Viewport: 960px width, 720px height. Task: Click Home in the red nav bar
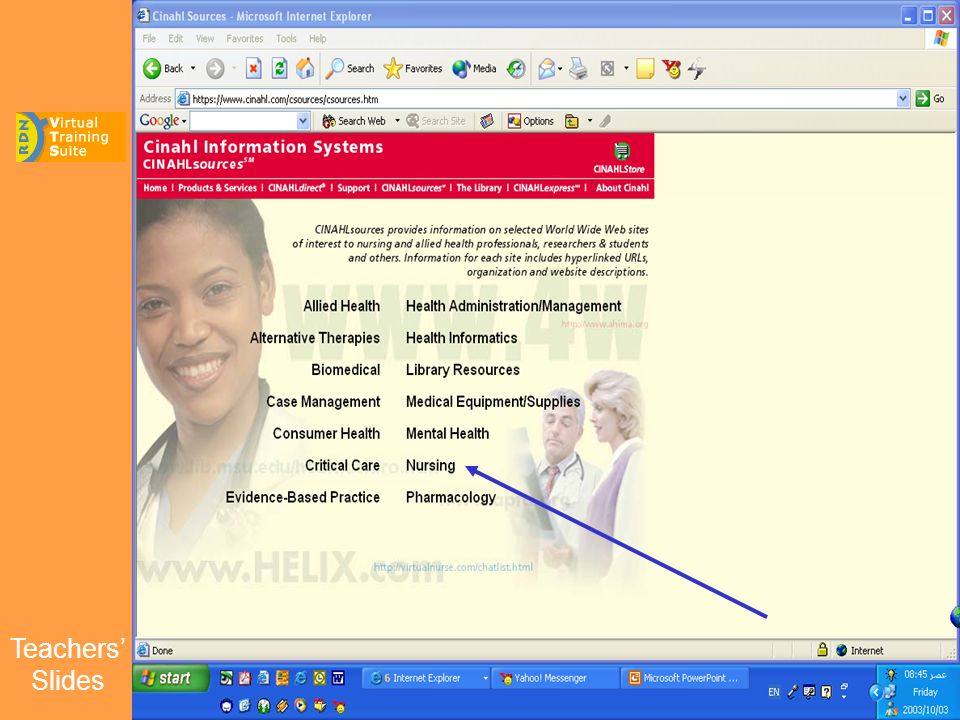coord(155,188)
